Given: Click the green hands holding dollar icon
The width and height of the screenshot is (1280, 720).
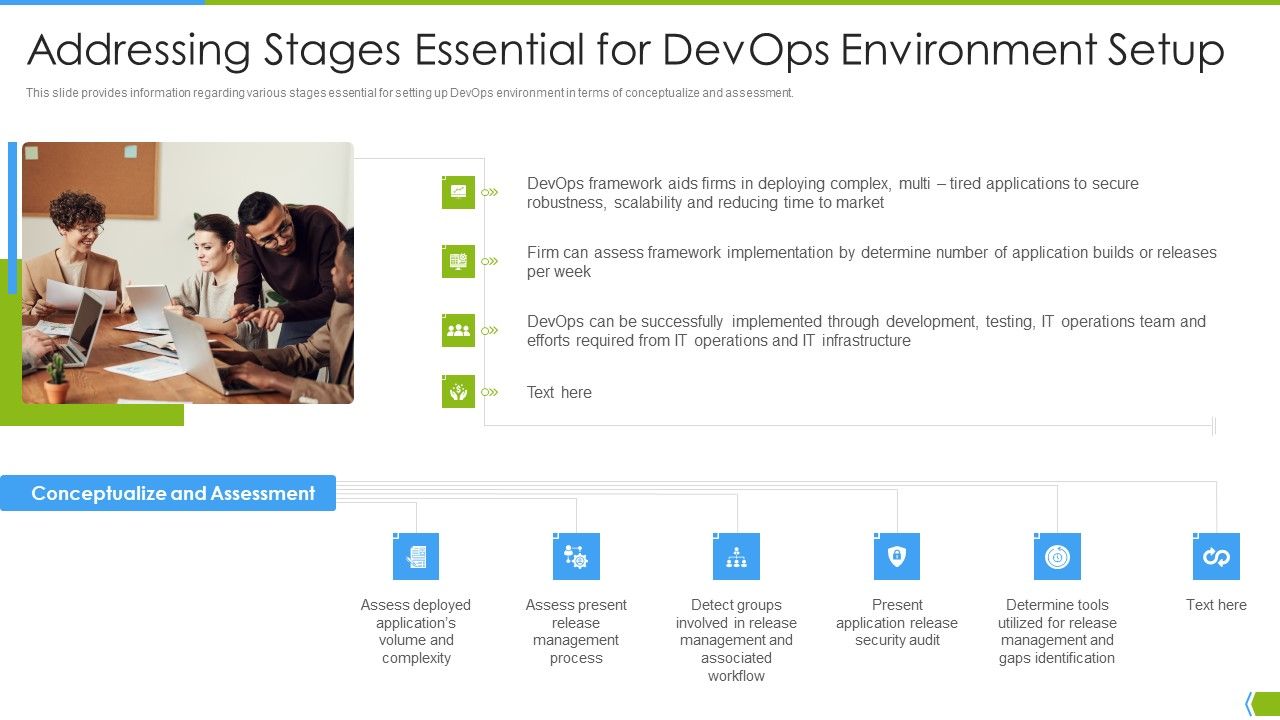Looking at the screenshot, I should point(458,392).
